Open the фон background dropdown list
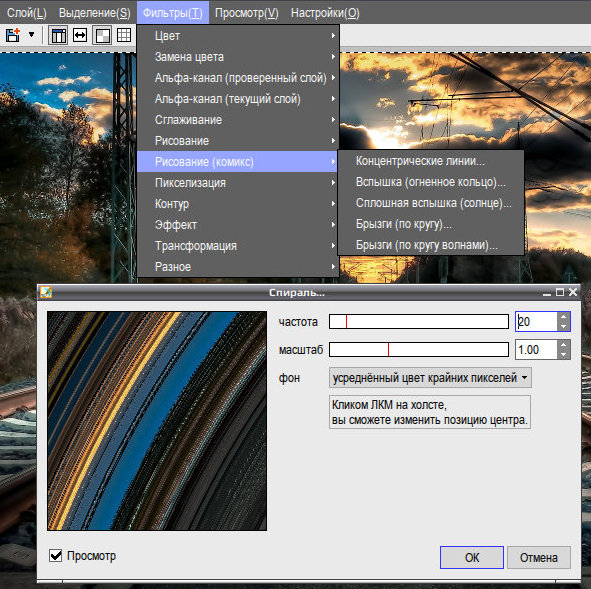Screen dimensions: 591x589 pyautogui.click(x=430, y=378)
